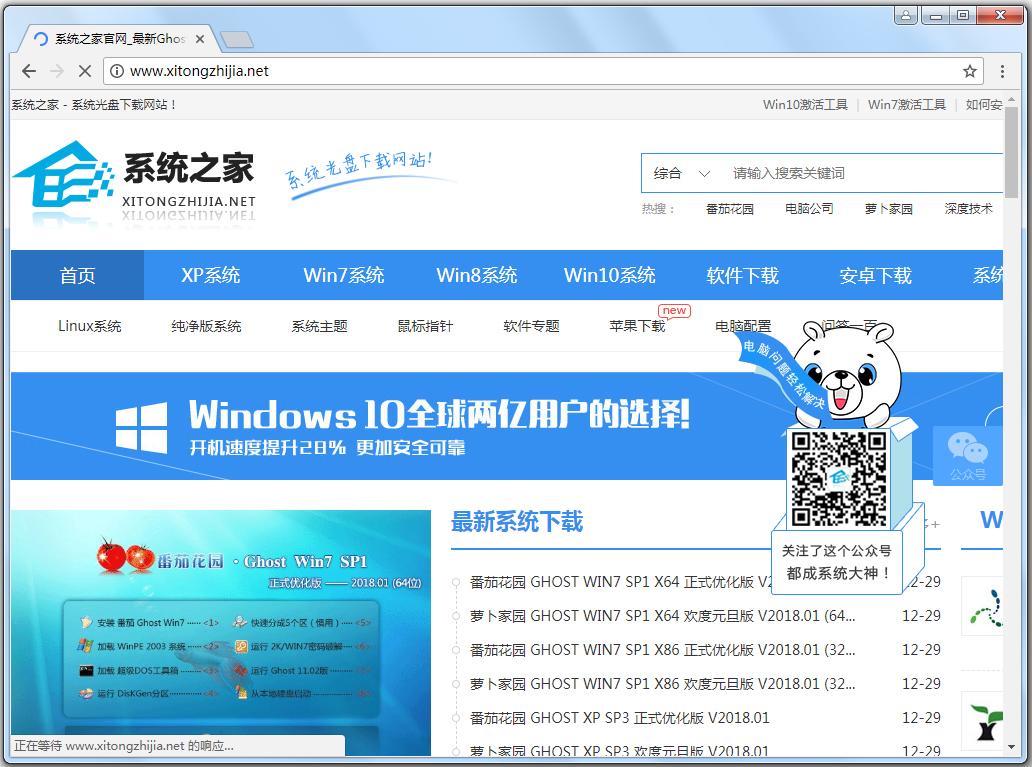Viewport: 1032px width, 767px height.
Task: Click the WeChat 公众号 icon
Action: point(967,456)
